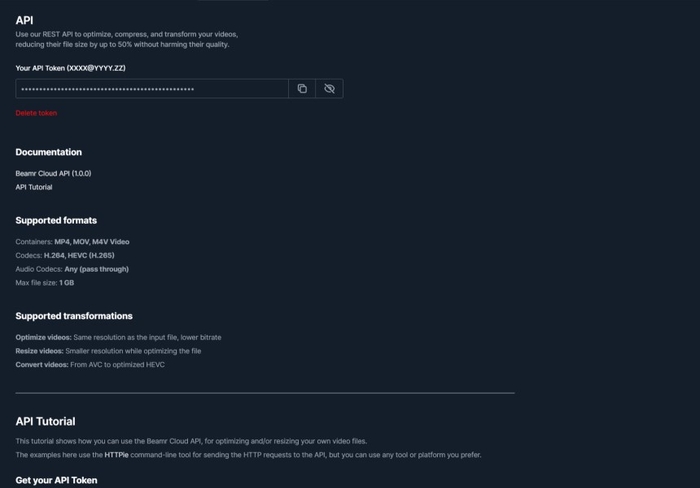The image size is (700, 488).
Task: Click the Max file size 1 GB line
Action: click(x=45, y=283)
